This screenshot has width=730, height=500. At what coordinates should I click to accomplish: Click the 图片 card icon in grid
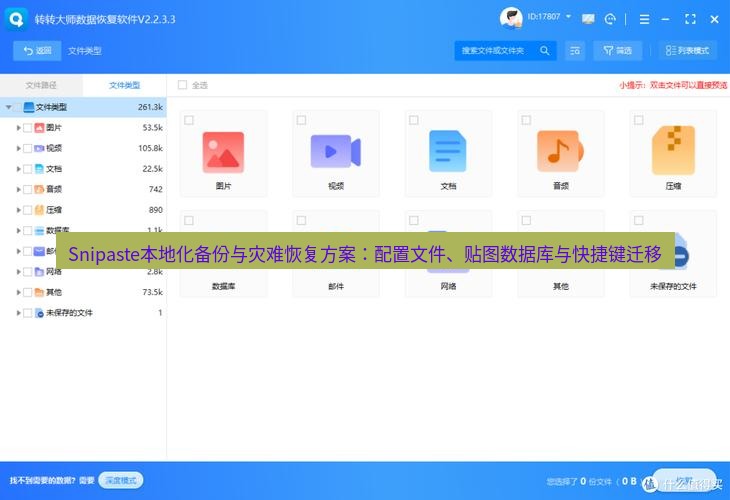(x=223, y=152)
